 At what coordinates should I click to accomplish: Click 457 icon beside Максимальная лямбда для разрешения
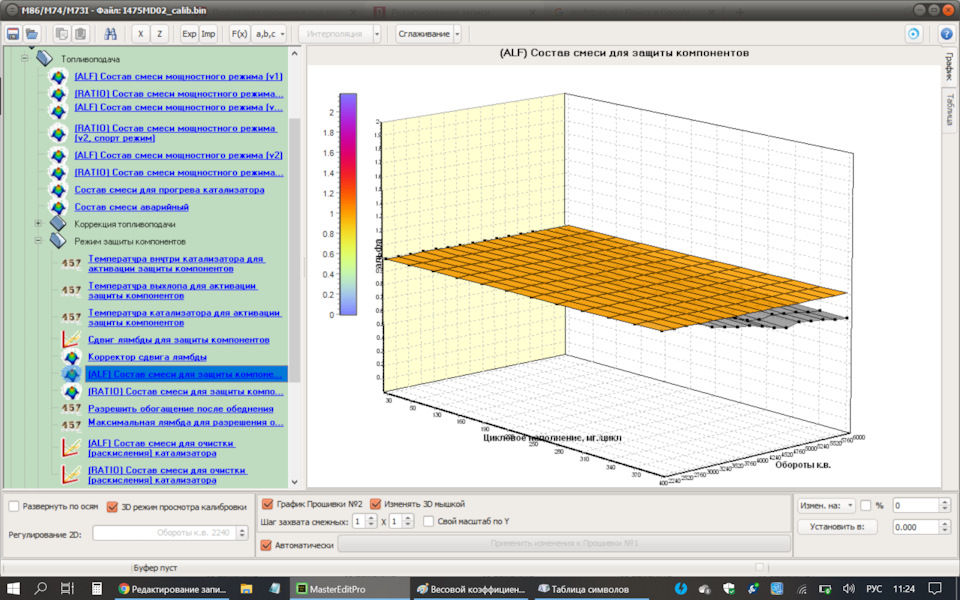pos(71,424)
